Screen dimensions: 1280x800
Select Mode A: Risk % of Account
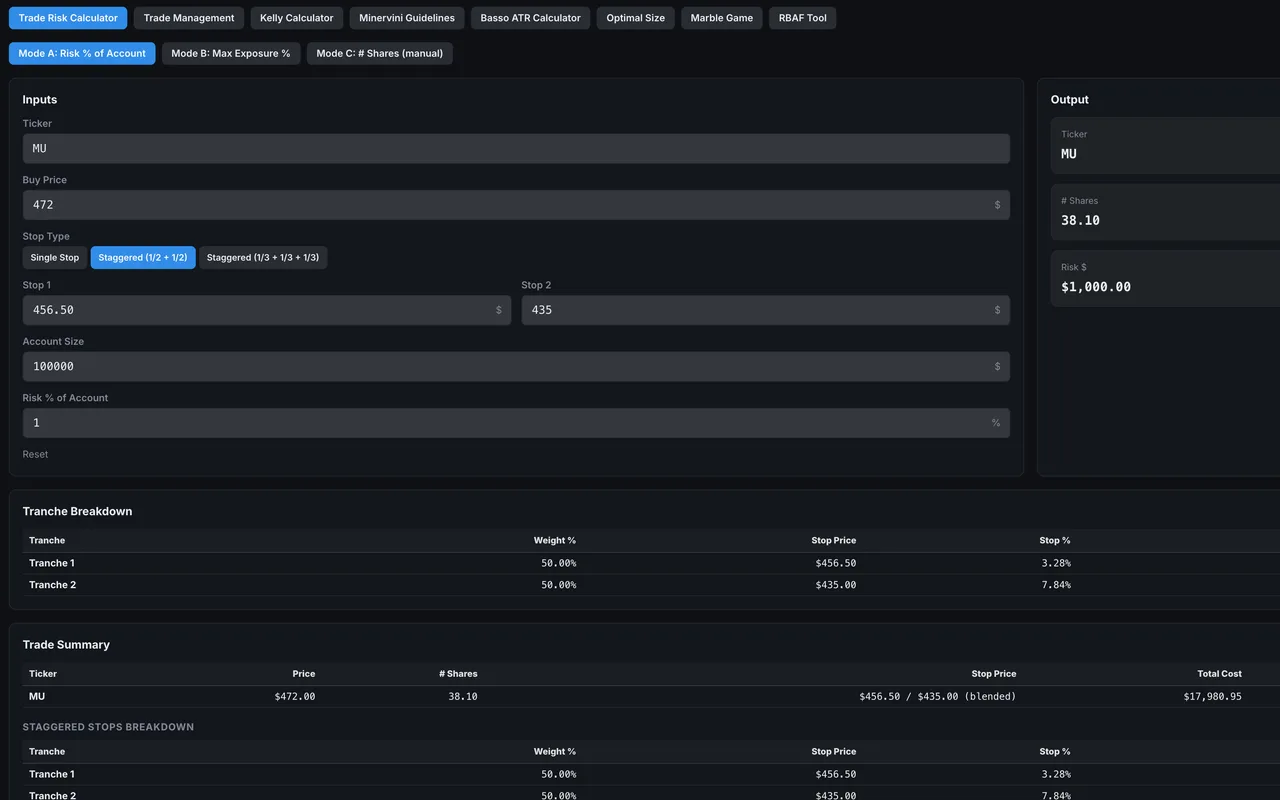coord(82,53)
